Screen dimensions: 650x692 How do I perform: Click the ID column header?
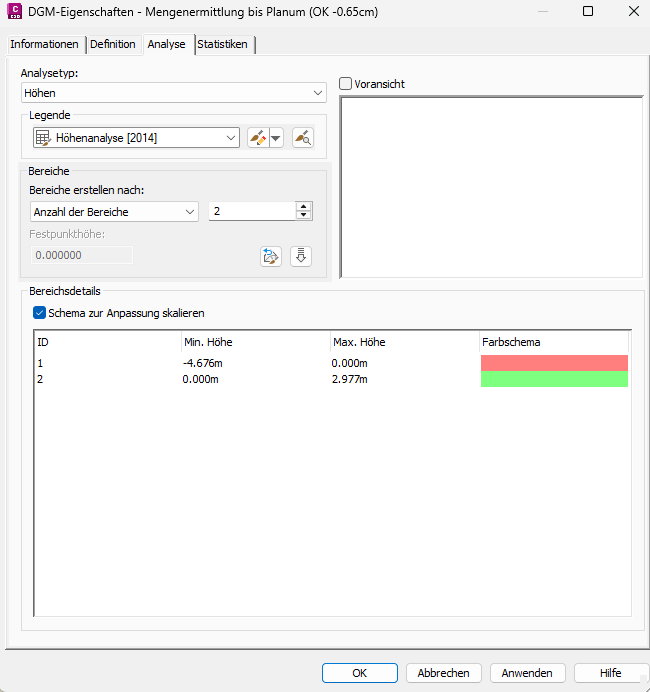[108, 342]
